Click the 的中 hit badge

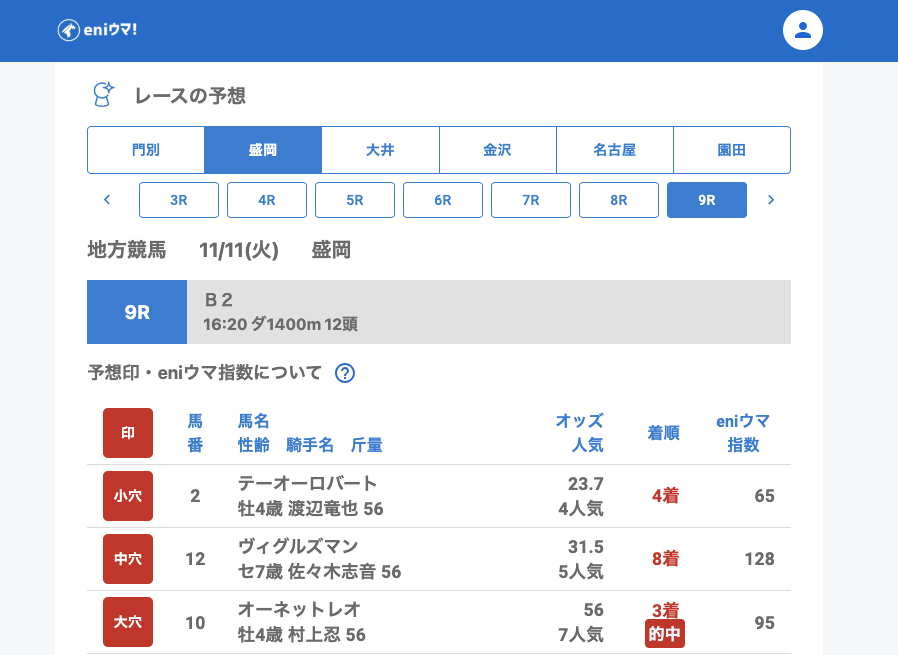click(x=665, y=634)
